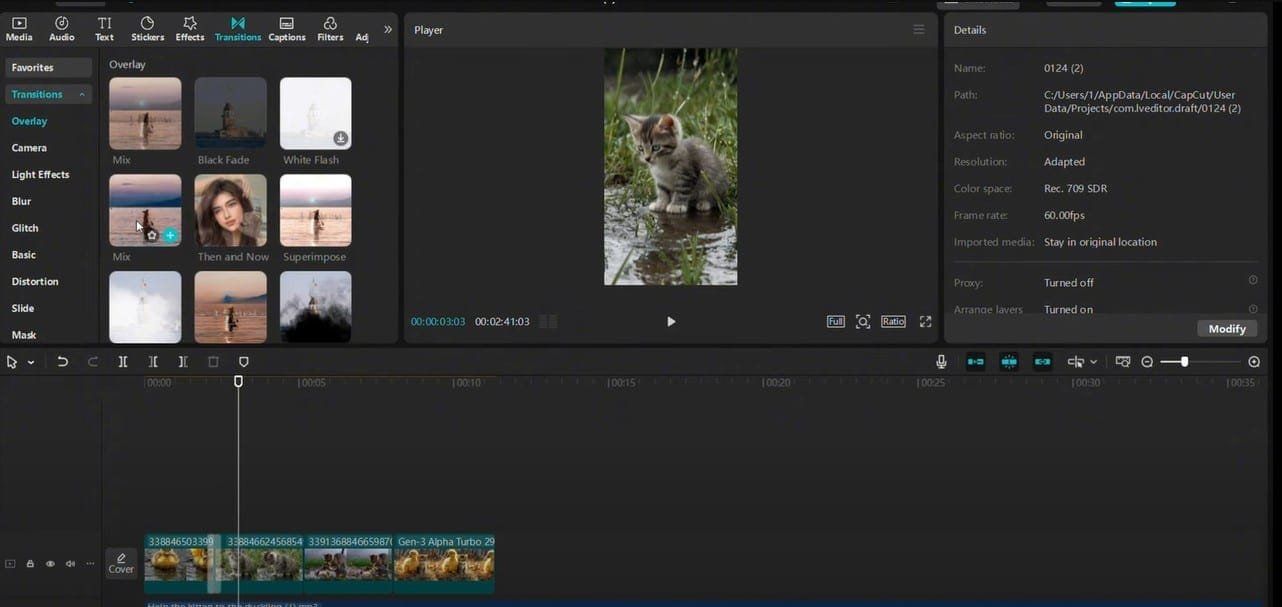Click the Full quality button
The image size is (1282, 607).
836,322
